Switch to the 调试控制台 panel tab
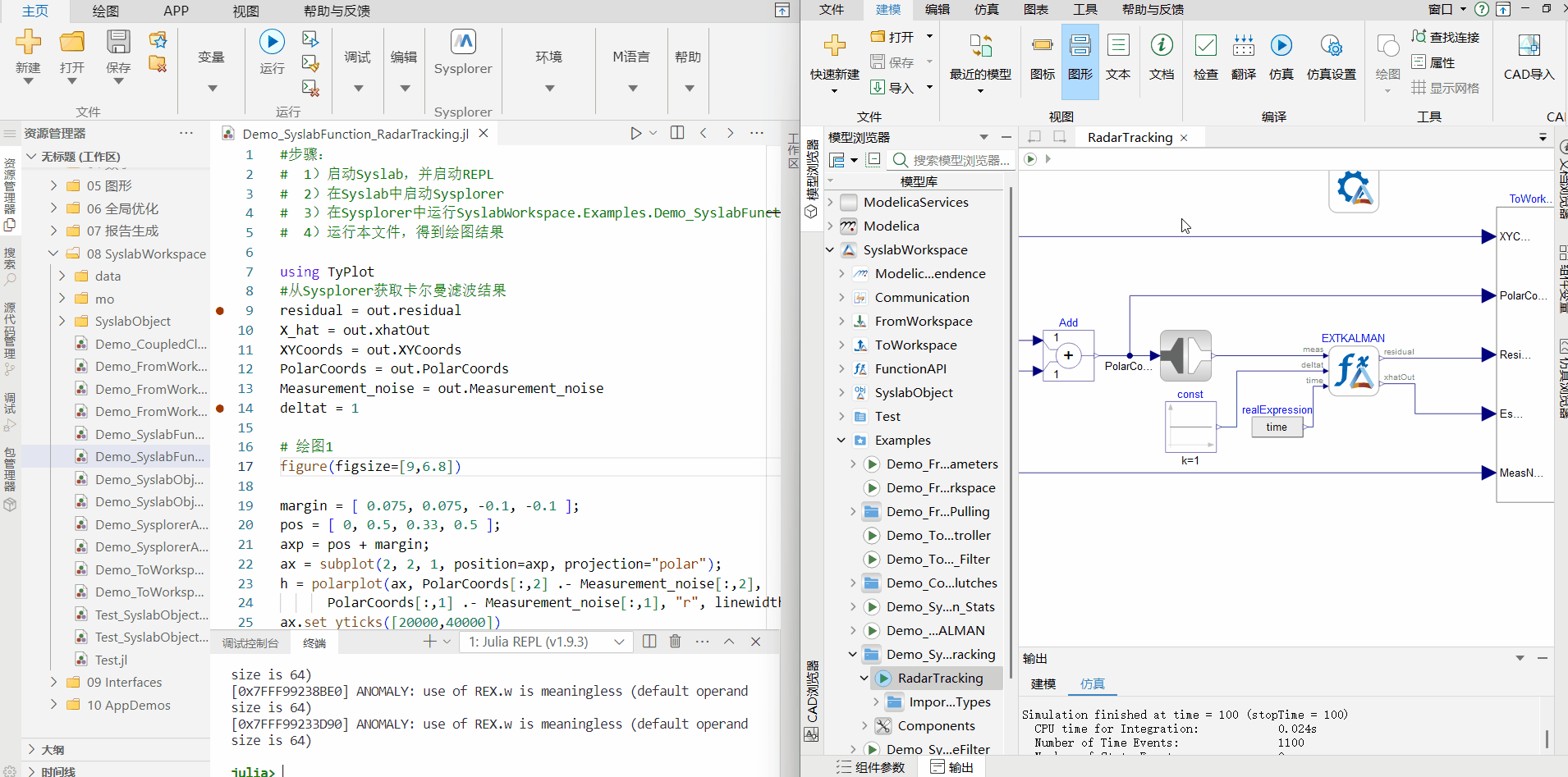The image size is (1568, 777). click(250, 643)
